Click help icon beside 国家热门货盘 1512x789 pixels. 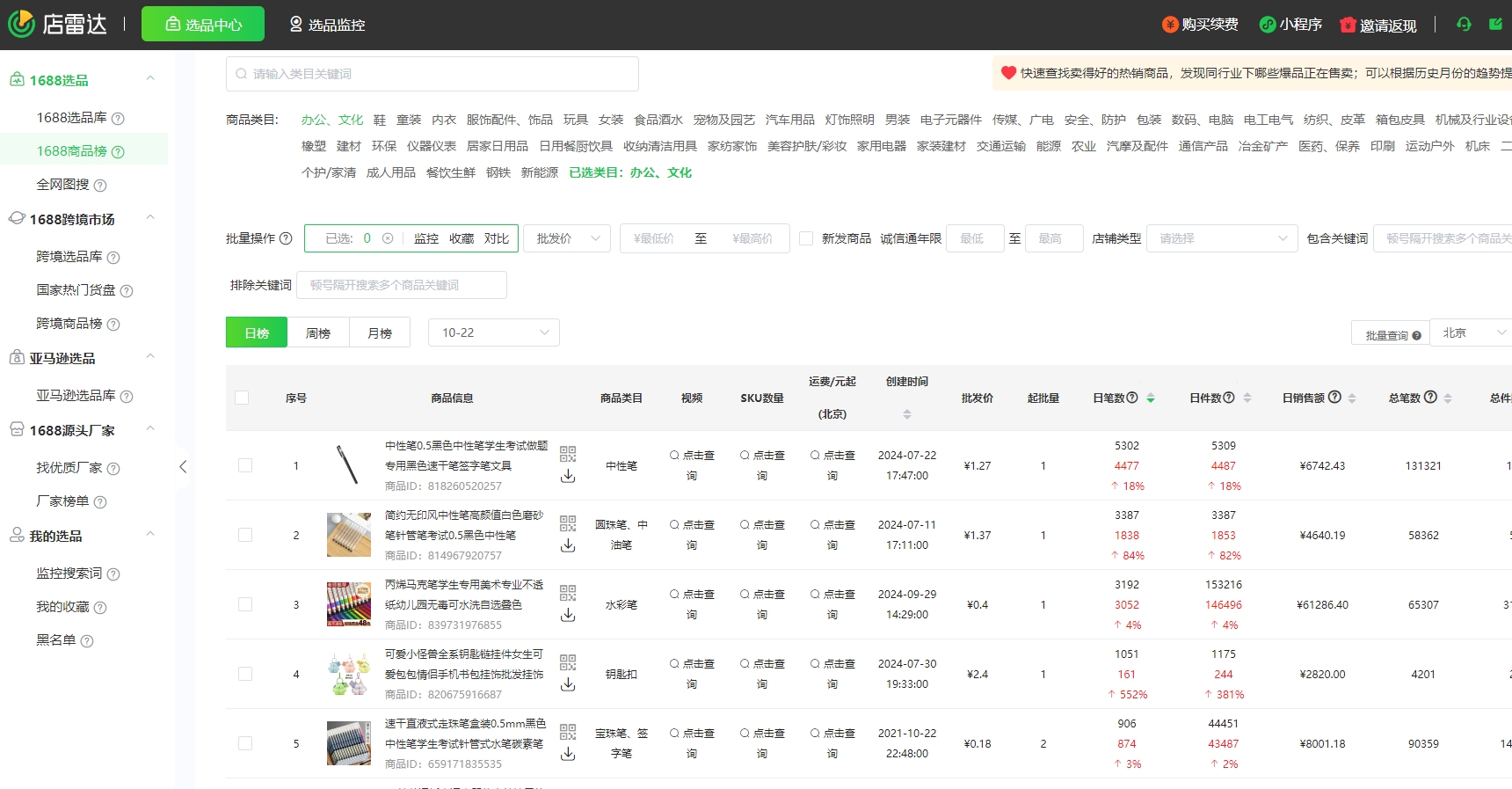click(x=127, y=291)
